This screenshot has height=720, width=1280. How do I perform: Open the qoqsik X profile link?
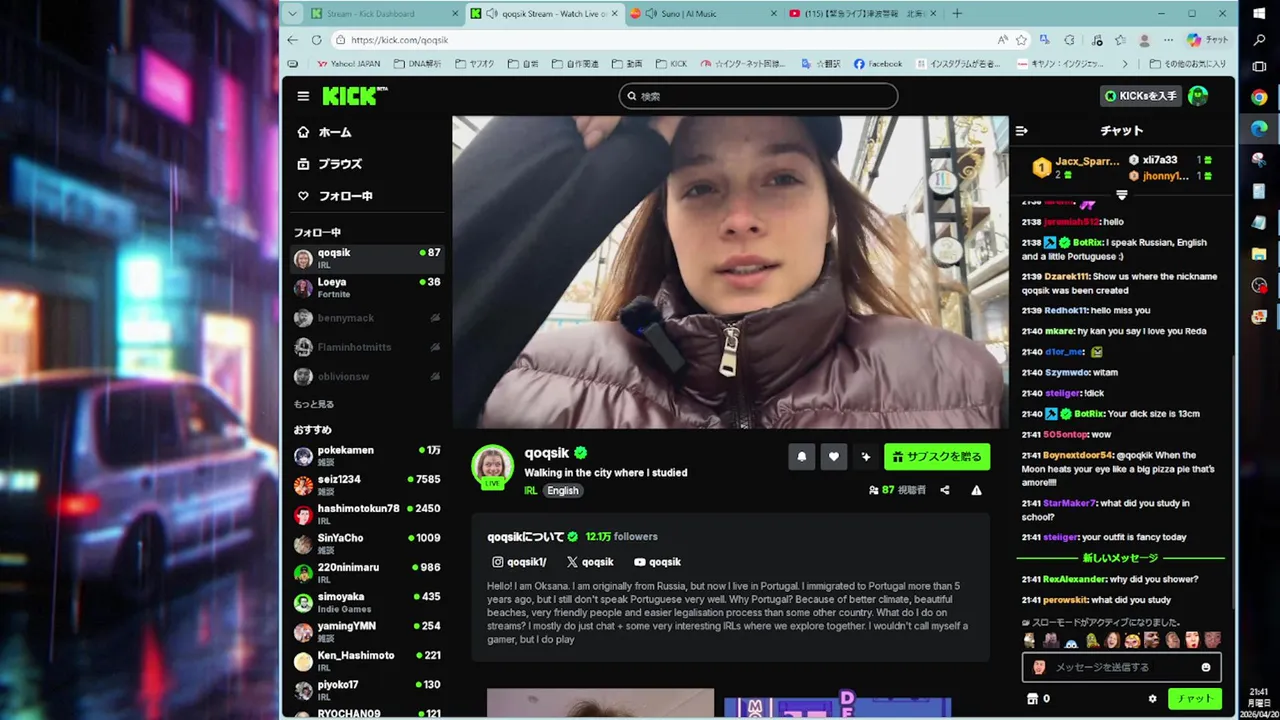click(590, 562)
